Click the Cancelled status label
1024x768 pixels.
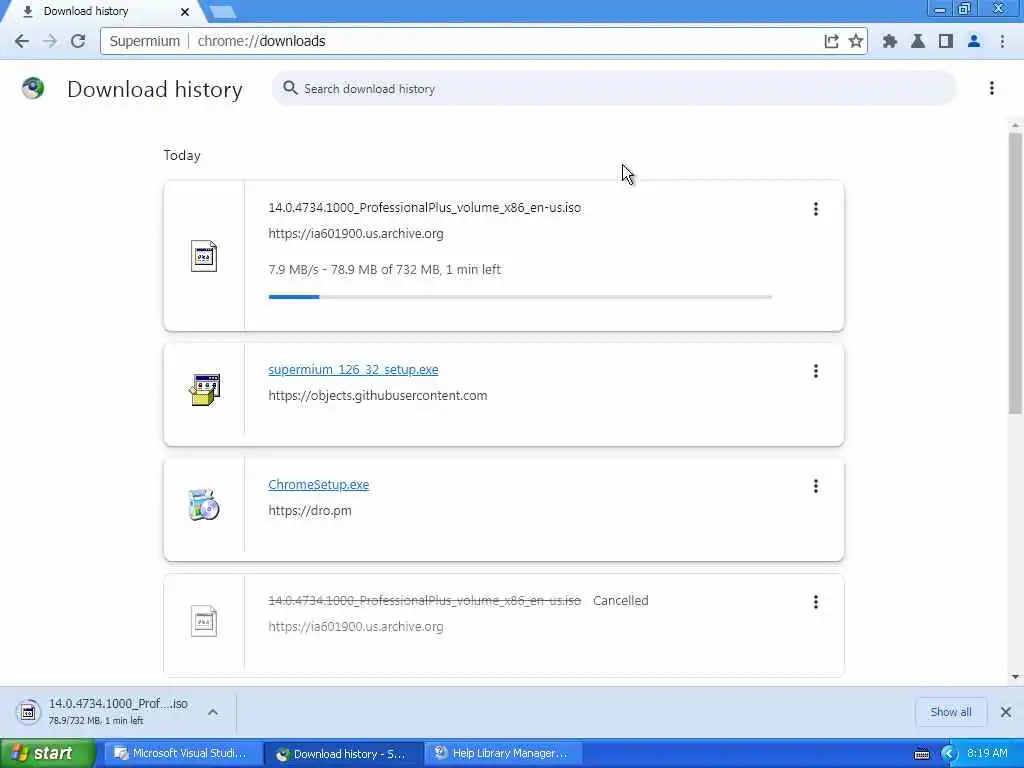point(620,601)
